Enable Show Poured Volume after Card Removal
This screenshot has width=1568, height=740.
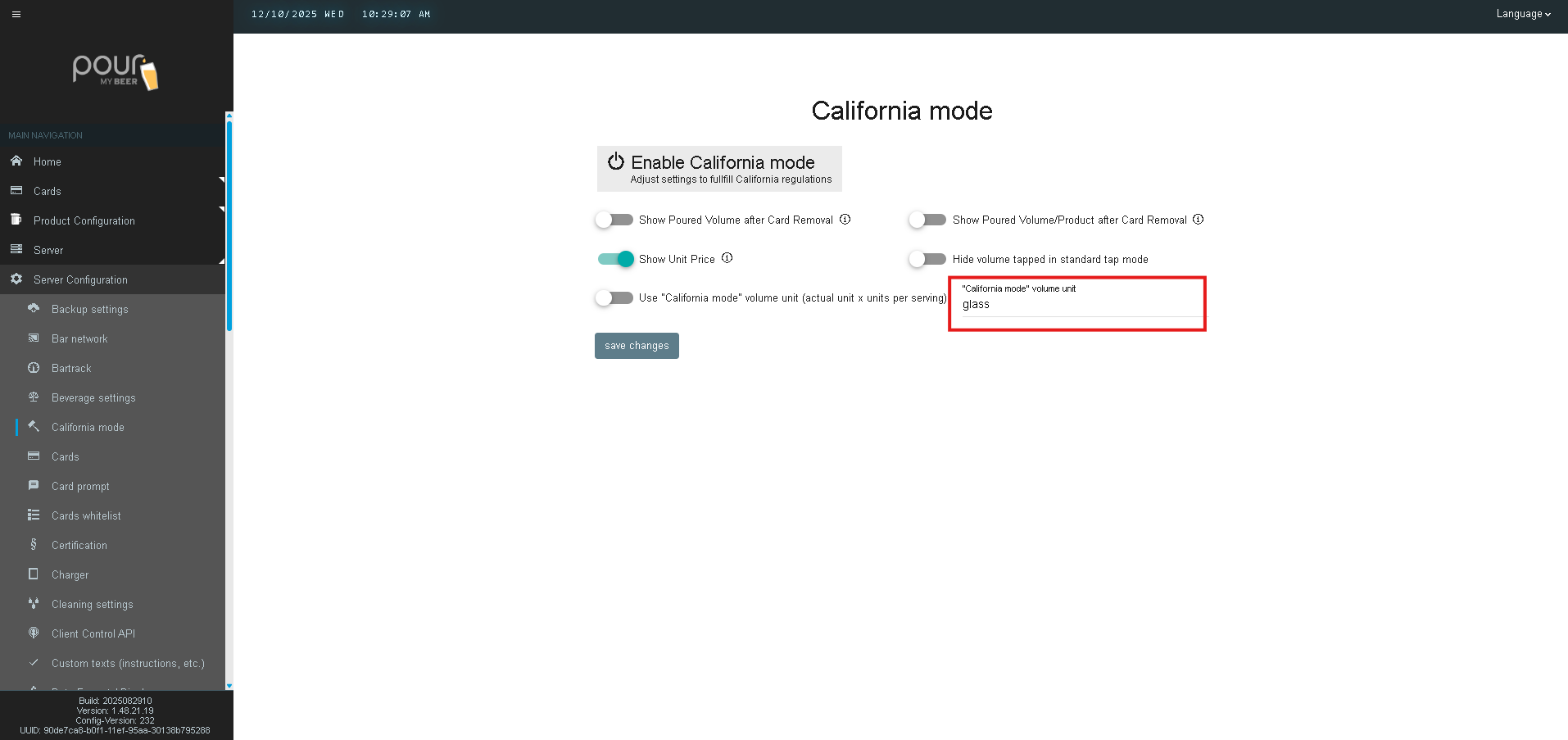614,220
